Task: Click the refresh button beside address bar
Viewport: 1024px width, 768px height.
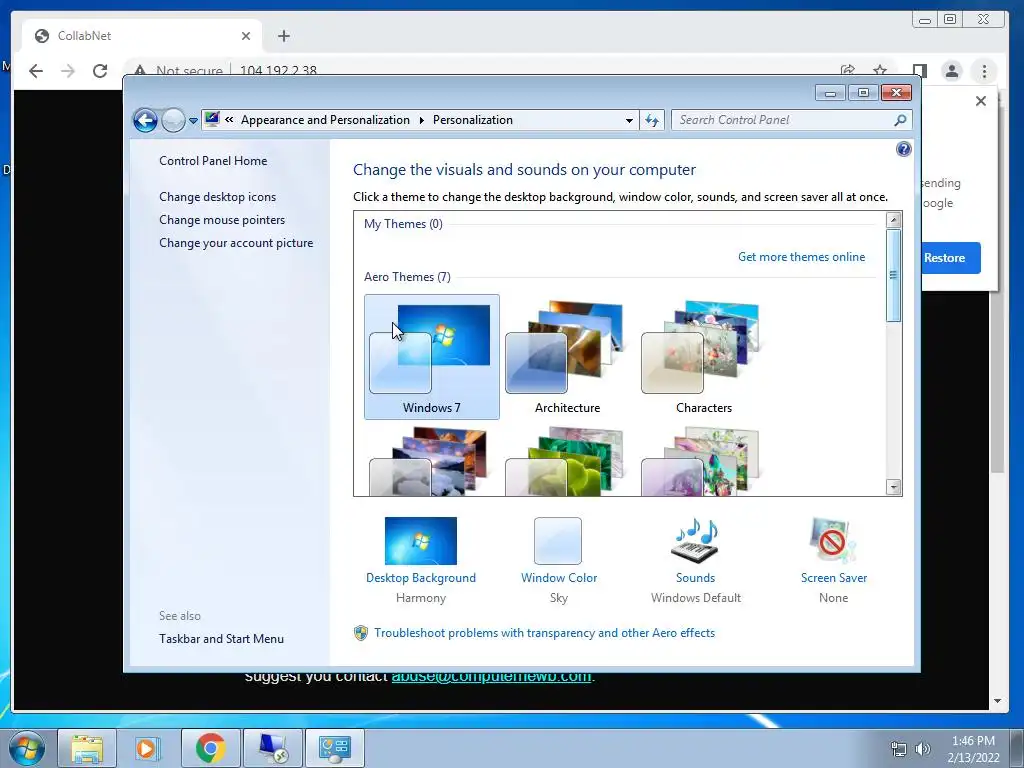Action: (x=652, y=120)
